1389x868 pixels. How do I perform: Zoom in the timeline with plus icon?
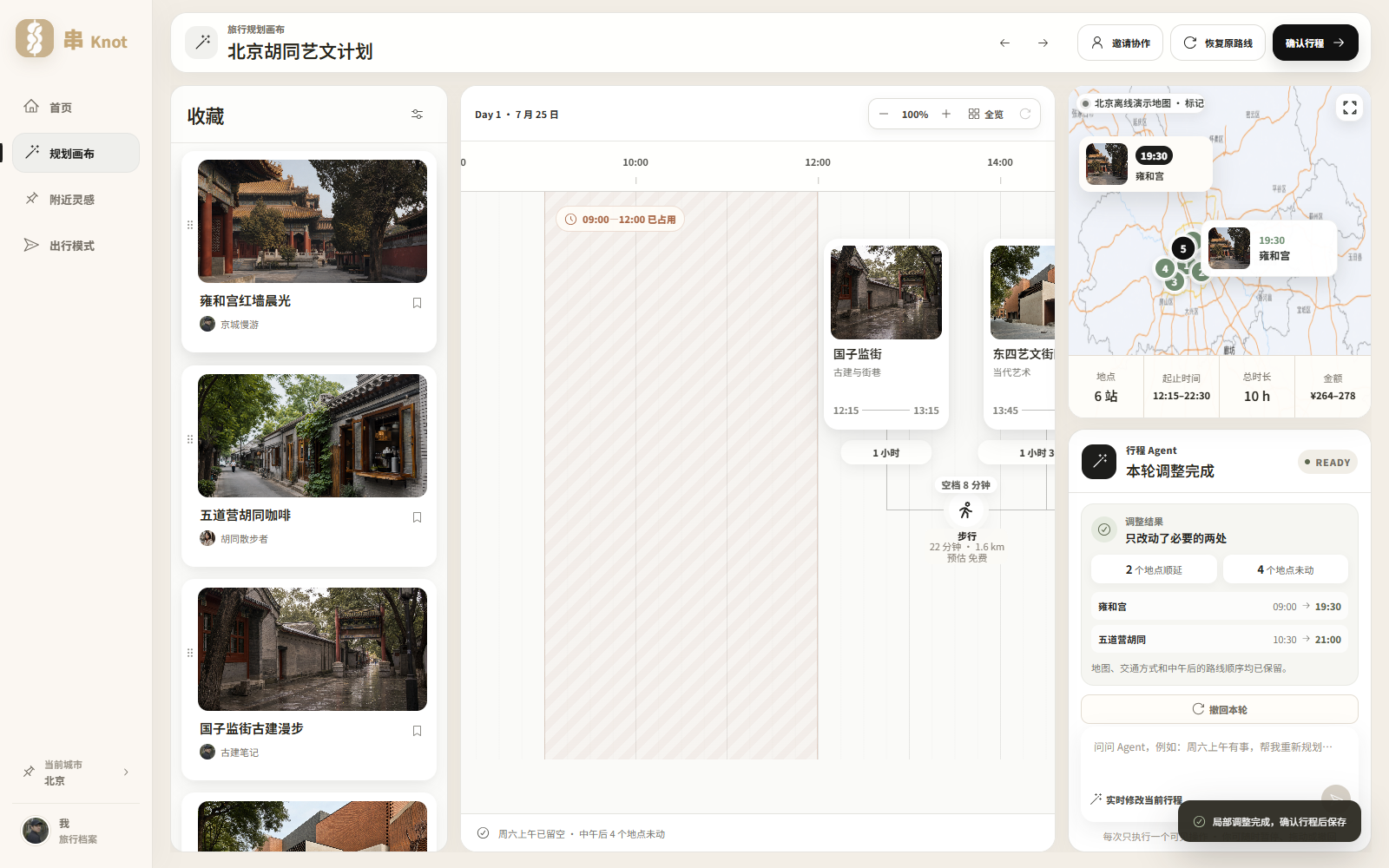(x=946, y=114)
